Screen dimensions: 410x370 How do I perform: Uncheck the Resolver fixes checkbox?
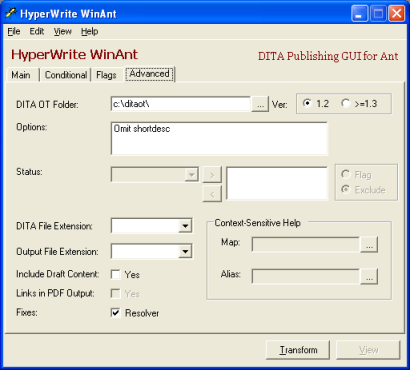pos(116,313)
